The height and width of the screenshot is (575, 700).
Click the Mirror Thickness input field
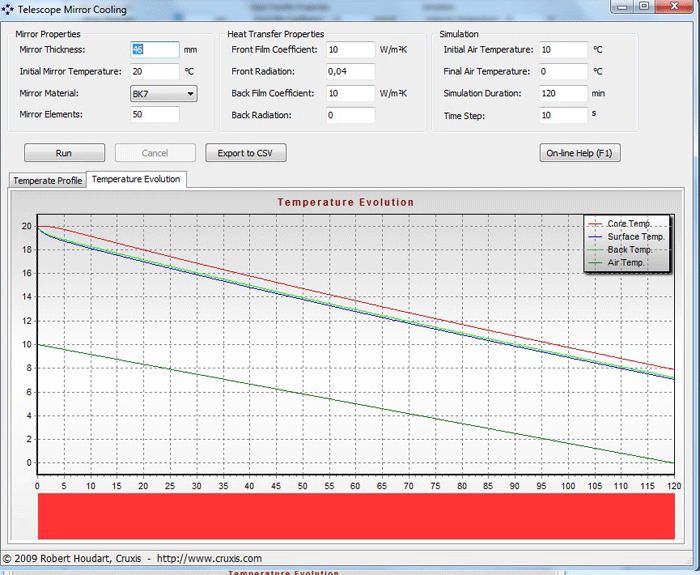coord(155,50)
